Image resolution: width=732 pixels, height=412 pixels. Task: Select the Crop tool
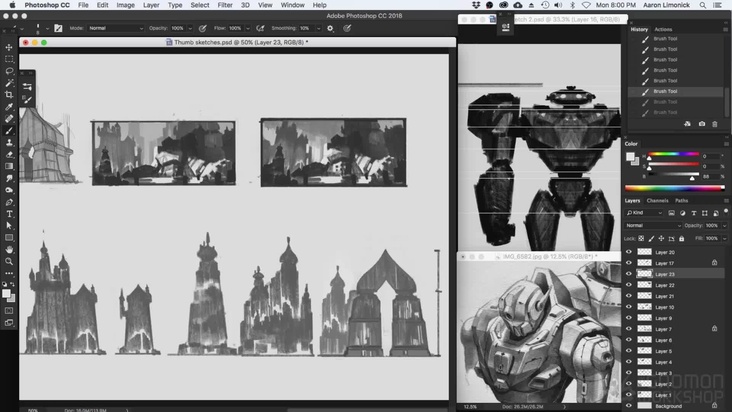[10, 94]
